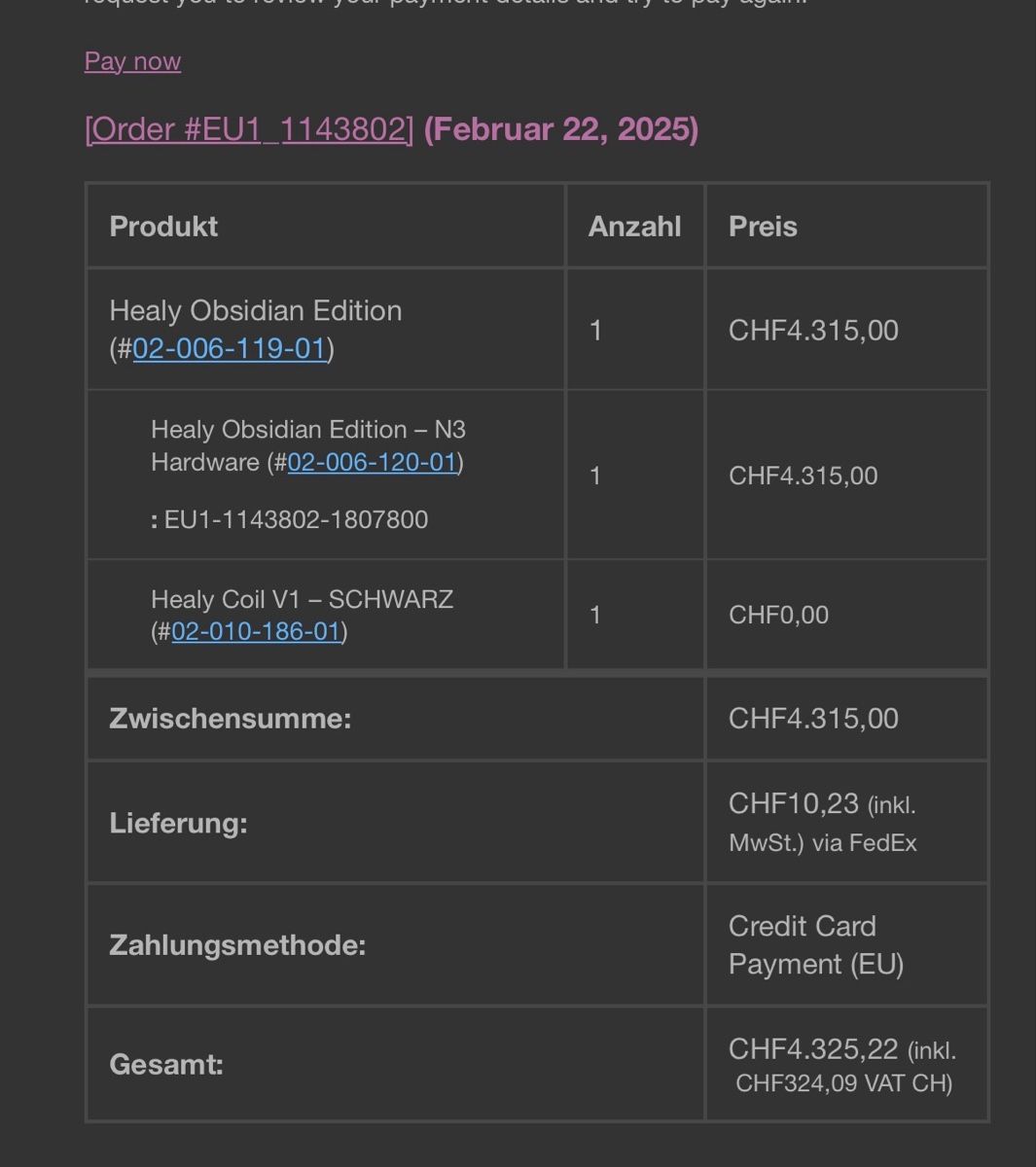Select the Gesamt total CHF4.325,22
This screenshot has height=1167, width=1036.
point(813,1049)
